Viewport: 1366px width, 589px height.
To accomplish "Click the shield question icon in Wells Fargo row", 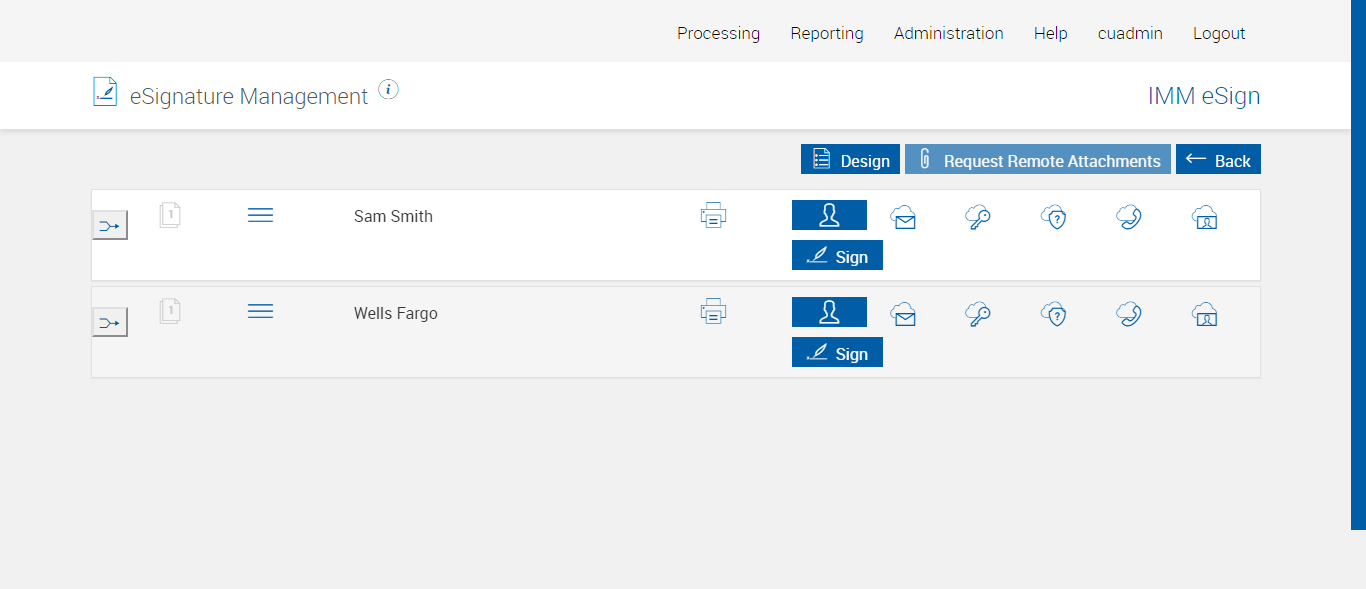I will tap(1053, 314).
